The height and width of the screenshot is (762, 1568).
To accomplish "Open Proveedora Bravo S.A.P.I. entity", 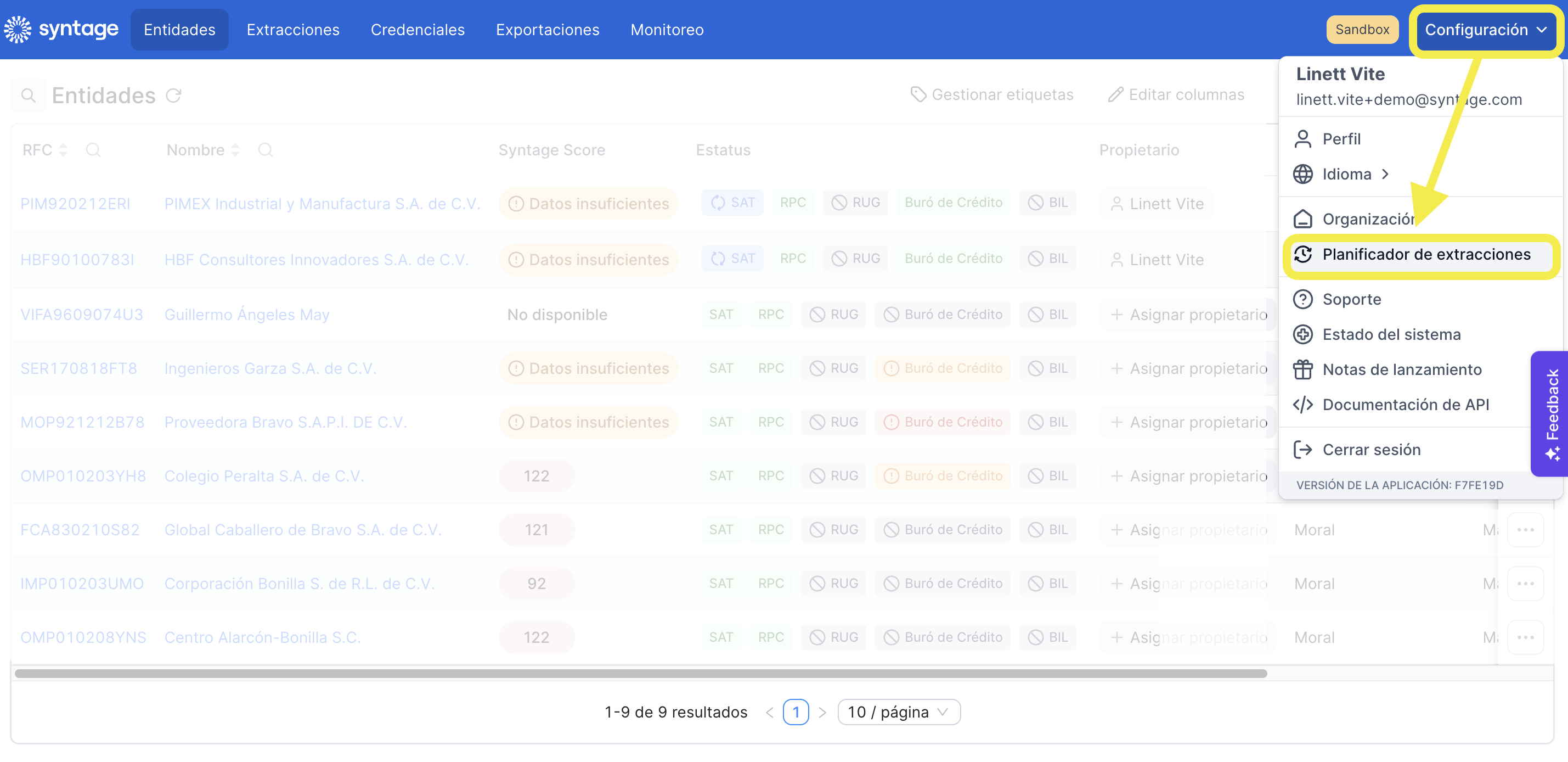I will [x=285, y=422].
